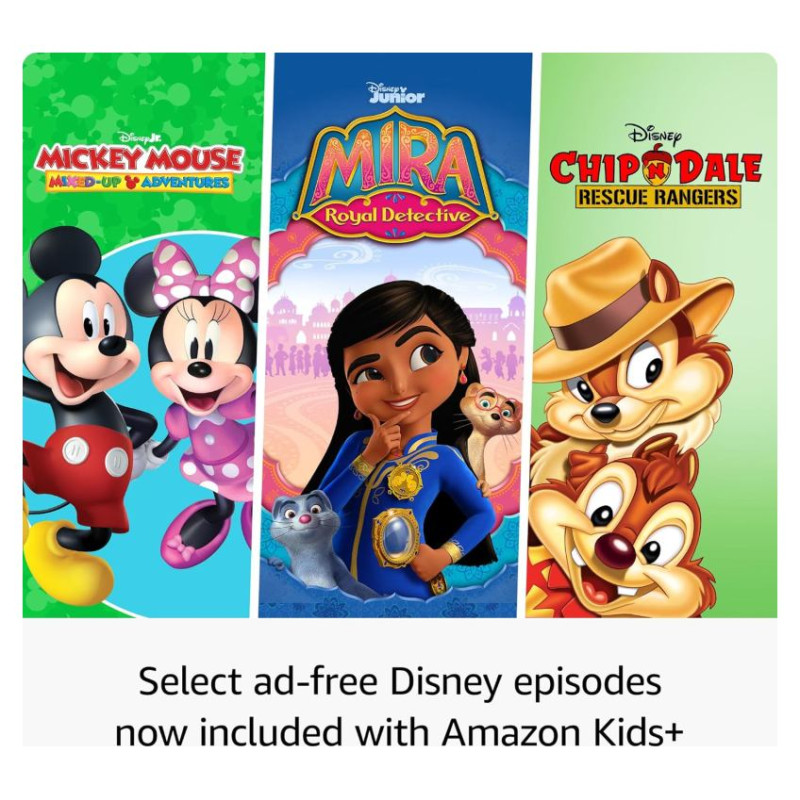Viewport: 800px width, 800px height.
Task: Click the Disney Junior logo above Mira
Action: click(x=396, y=93)
